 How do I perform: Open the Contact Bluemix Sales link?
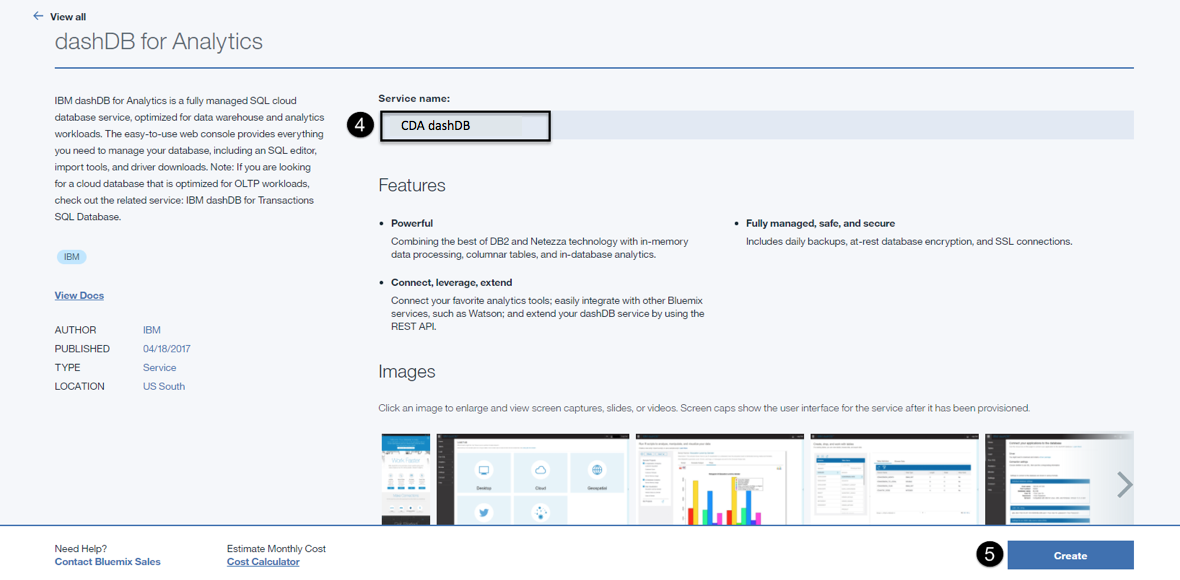point(108,562)
